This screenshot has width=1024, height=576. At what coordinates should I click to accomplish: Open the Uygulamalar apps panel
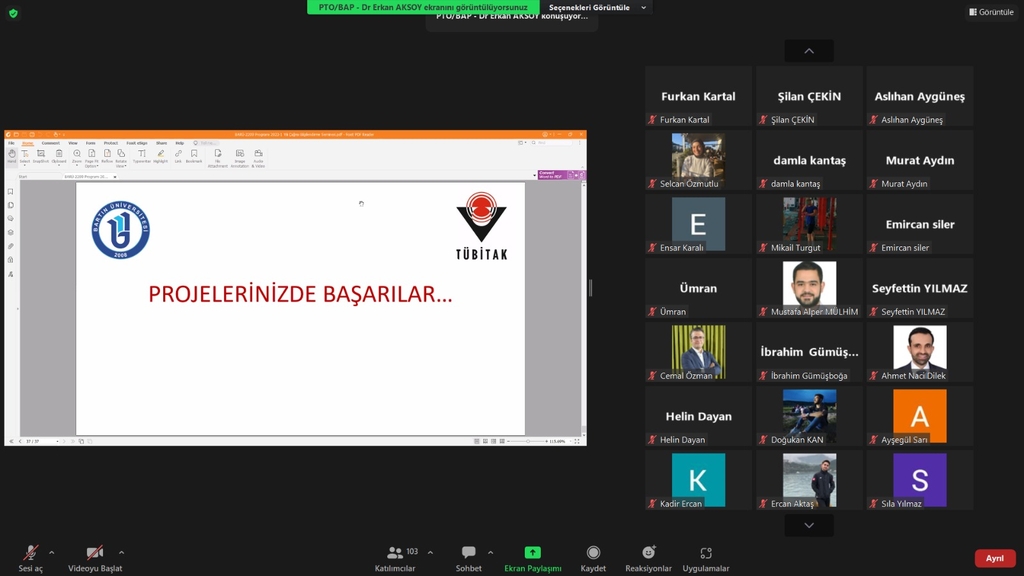(x=705, y=557)
